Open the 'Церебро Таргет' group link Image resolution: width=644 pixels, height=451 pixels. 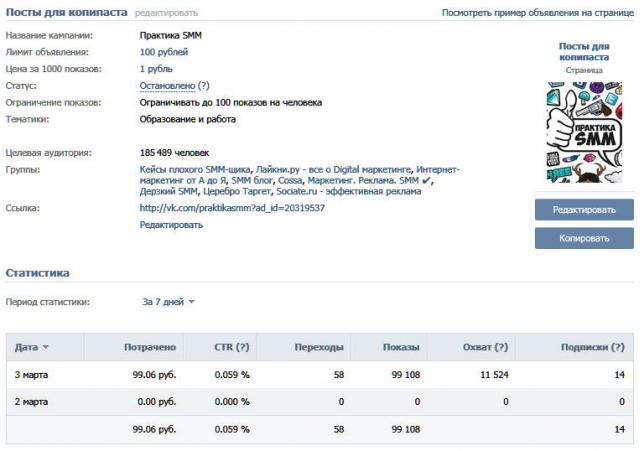point(237,191)
